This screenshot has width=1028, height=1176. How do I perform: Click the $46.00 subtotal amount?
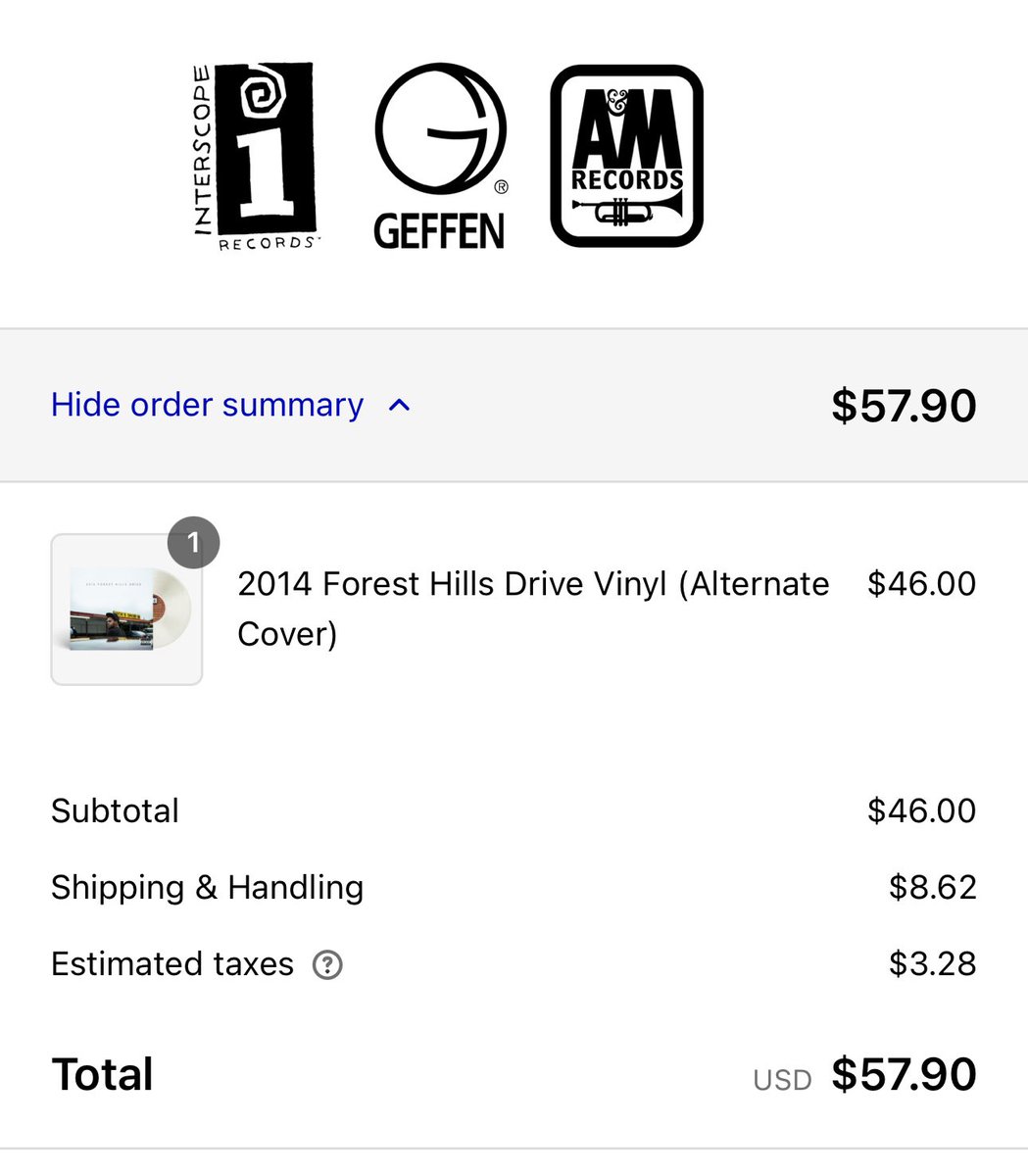tap(921, 811)
